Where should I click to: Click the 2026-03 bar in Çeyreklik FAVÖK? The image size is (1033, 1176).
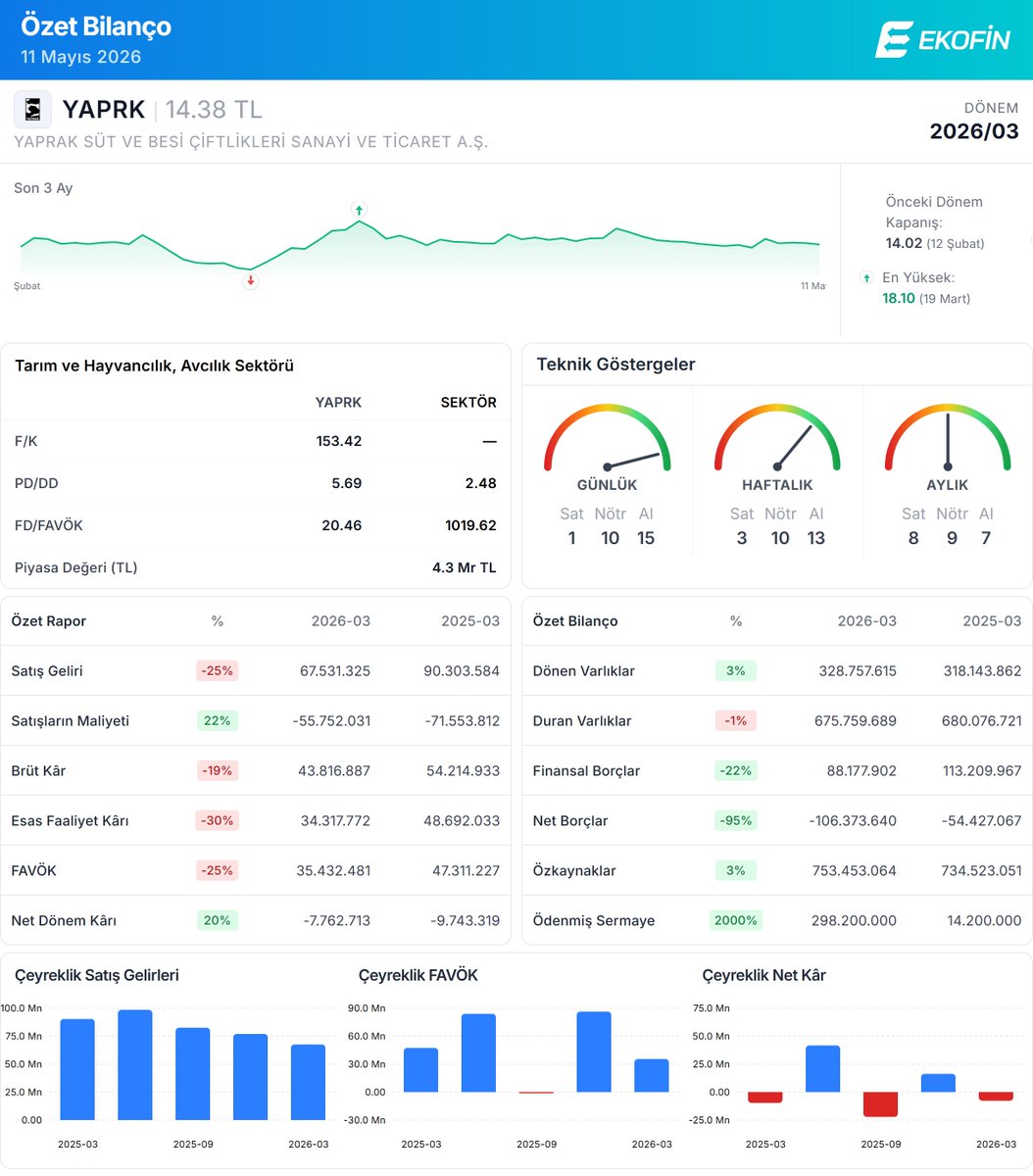point(652,1075)
